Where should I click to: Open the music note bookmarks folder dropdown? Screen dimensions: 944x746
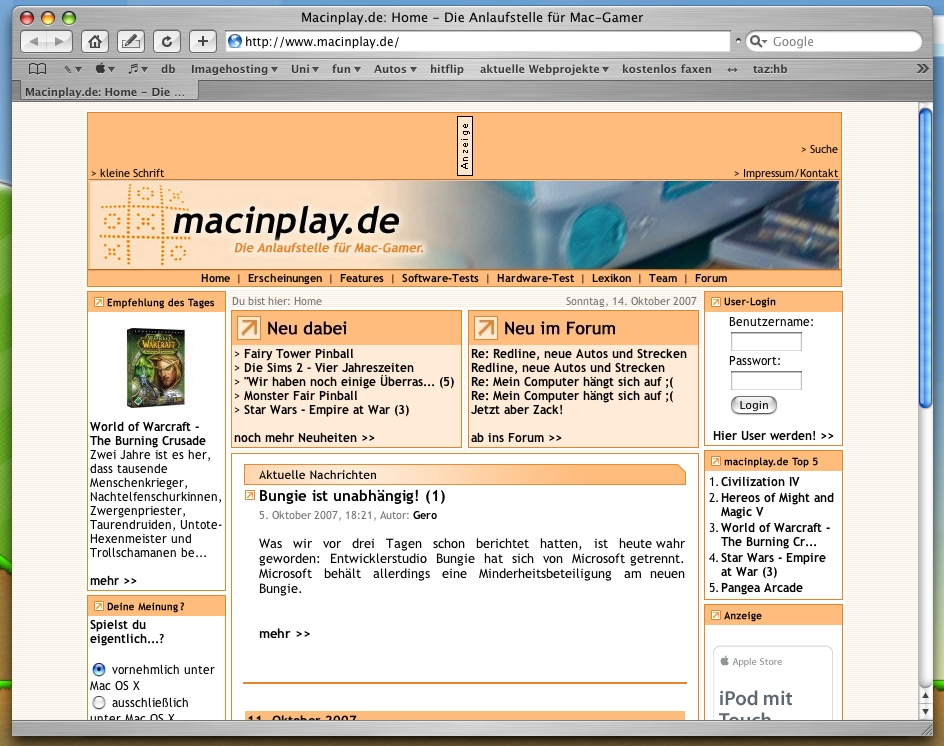137,69
